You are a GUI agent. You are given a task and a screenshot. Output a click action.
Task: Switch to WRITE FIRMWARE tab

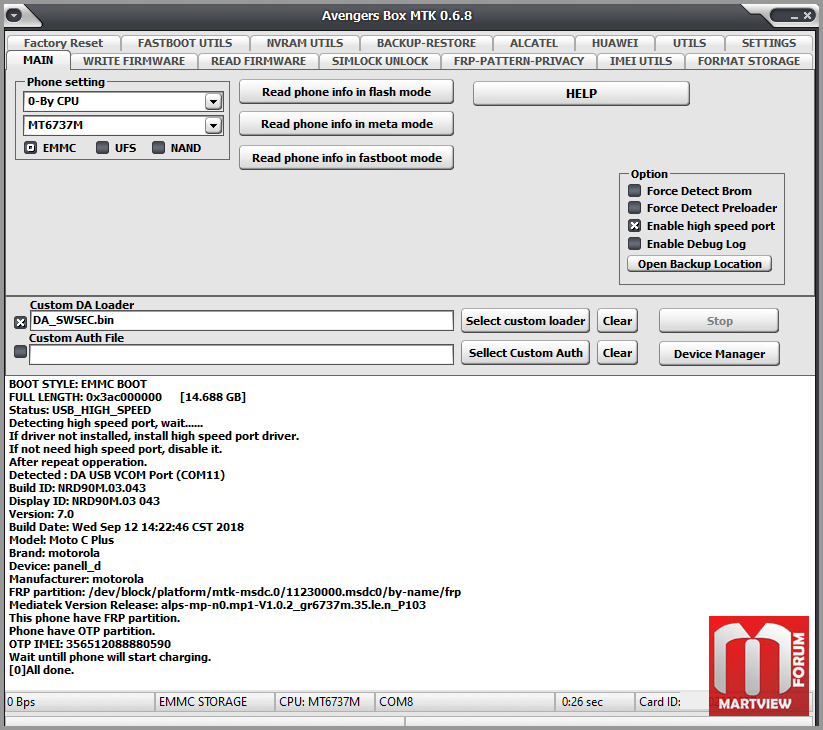pyautogui.click(x=134, y=61)
